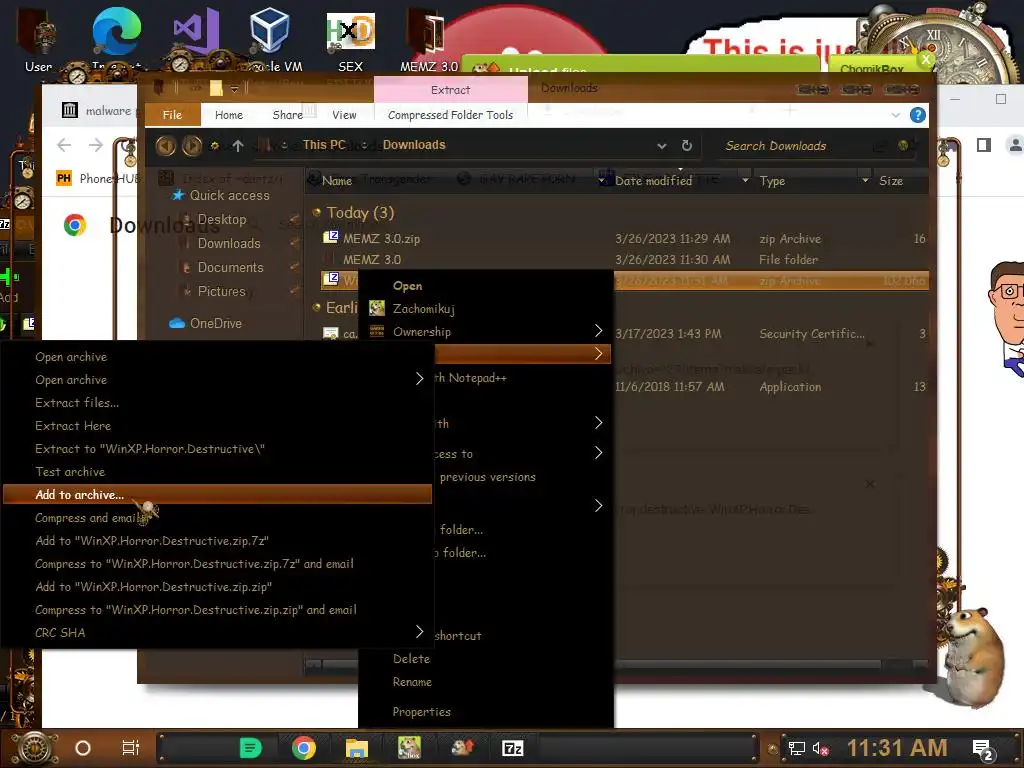Screen dimensions: 1024x768
Task: Select Zachomikuj context menu entry
Action: [423, 308]
